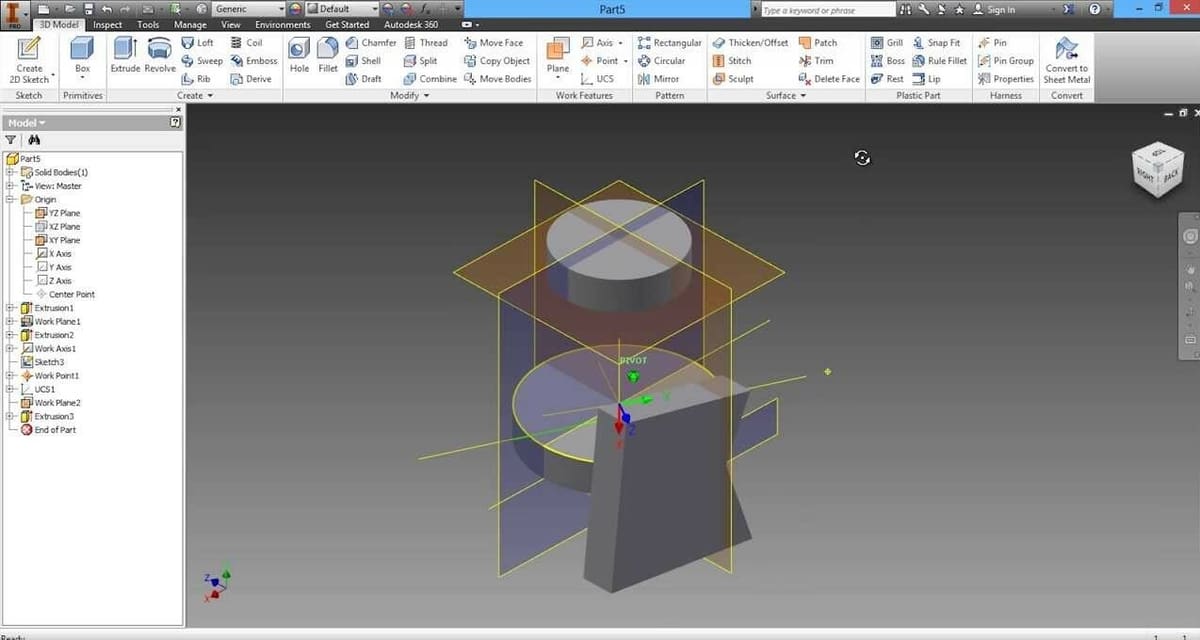The image size is (1200, 640).
Task: Click the ViewCube in the viewport
Action: pyautogui.click(x=1157, y=170)
